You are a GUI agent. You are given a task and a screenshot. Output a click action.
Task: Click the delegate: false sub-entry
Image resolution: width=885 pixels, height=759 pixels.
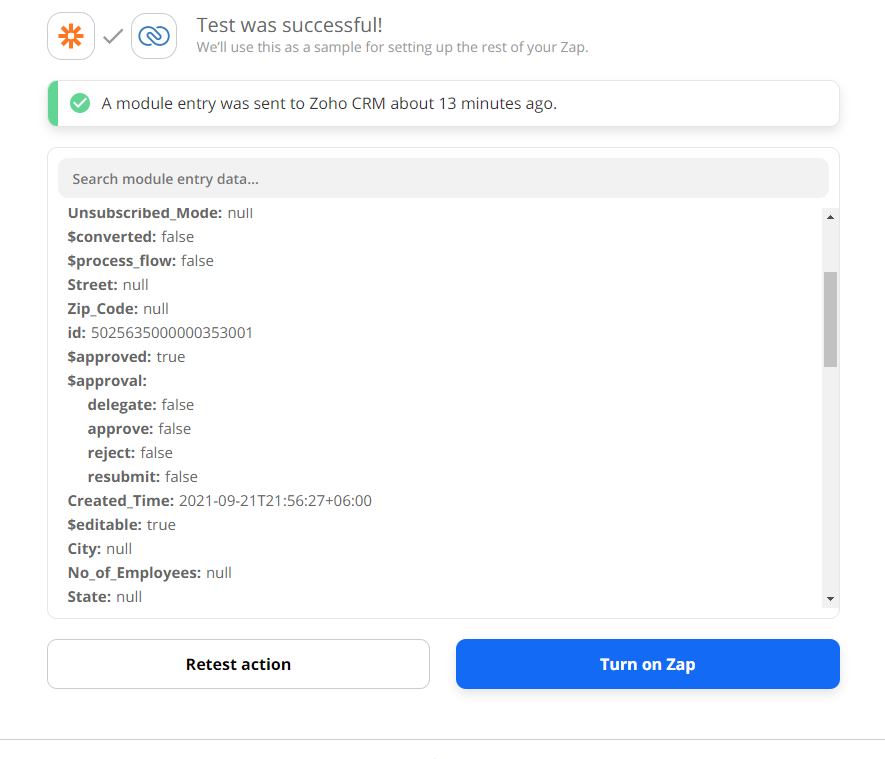pyautogui.click(x=141, y=404)
